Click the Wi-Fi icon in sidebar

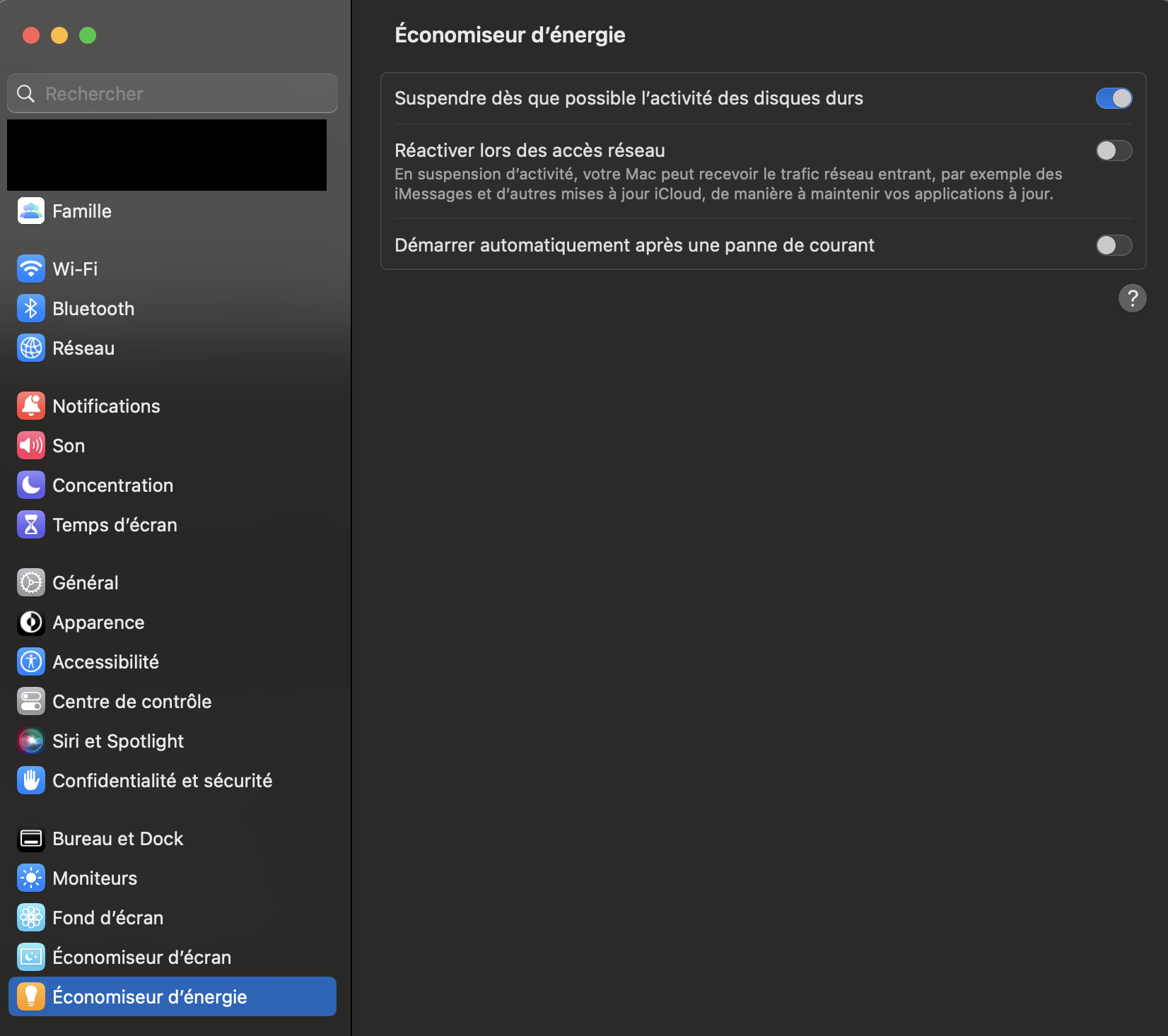[31, 269]
